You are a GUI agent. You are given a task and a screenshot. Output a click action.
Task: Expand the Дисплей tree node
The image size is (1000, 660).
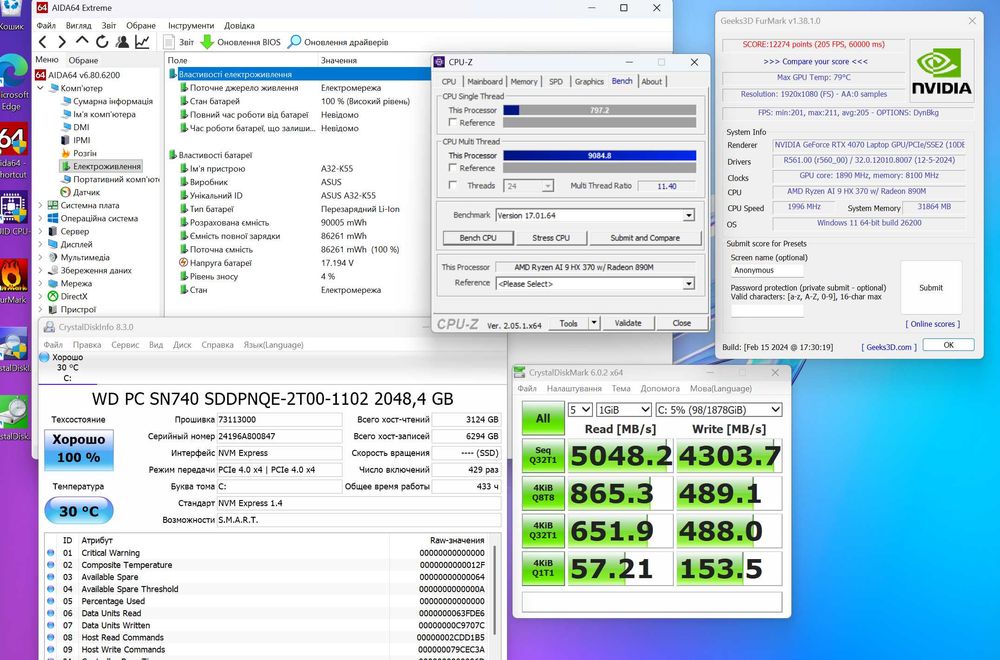(x=41, y=244)
